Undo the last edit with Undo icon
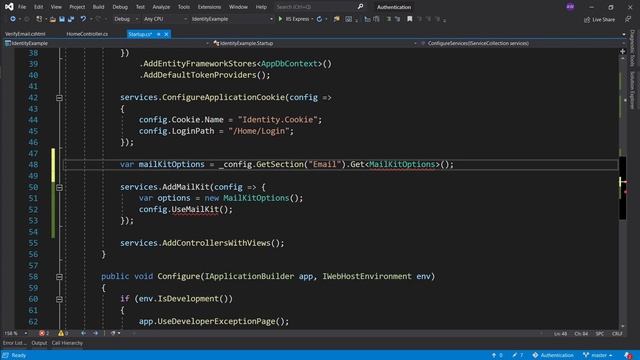This screenshot has height=360, width=640. click(x=83, y=19)
